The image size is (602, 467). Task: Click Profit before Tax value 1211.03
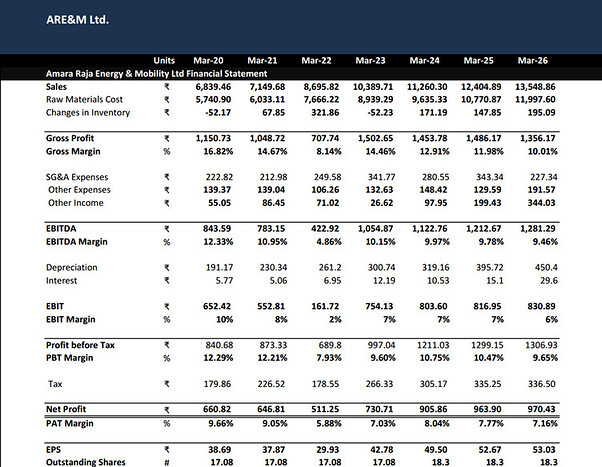(433, 345)
